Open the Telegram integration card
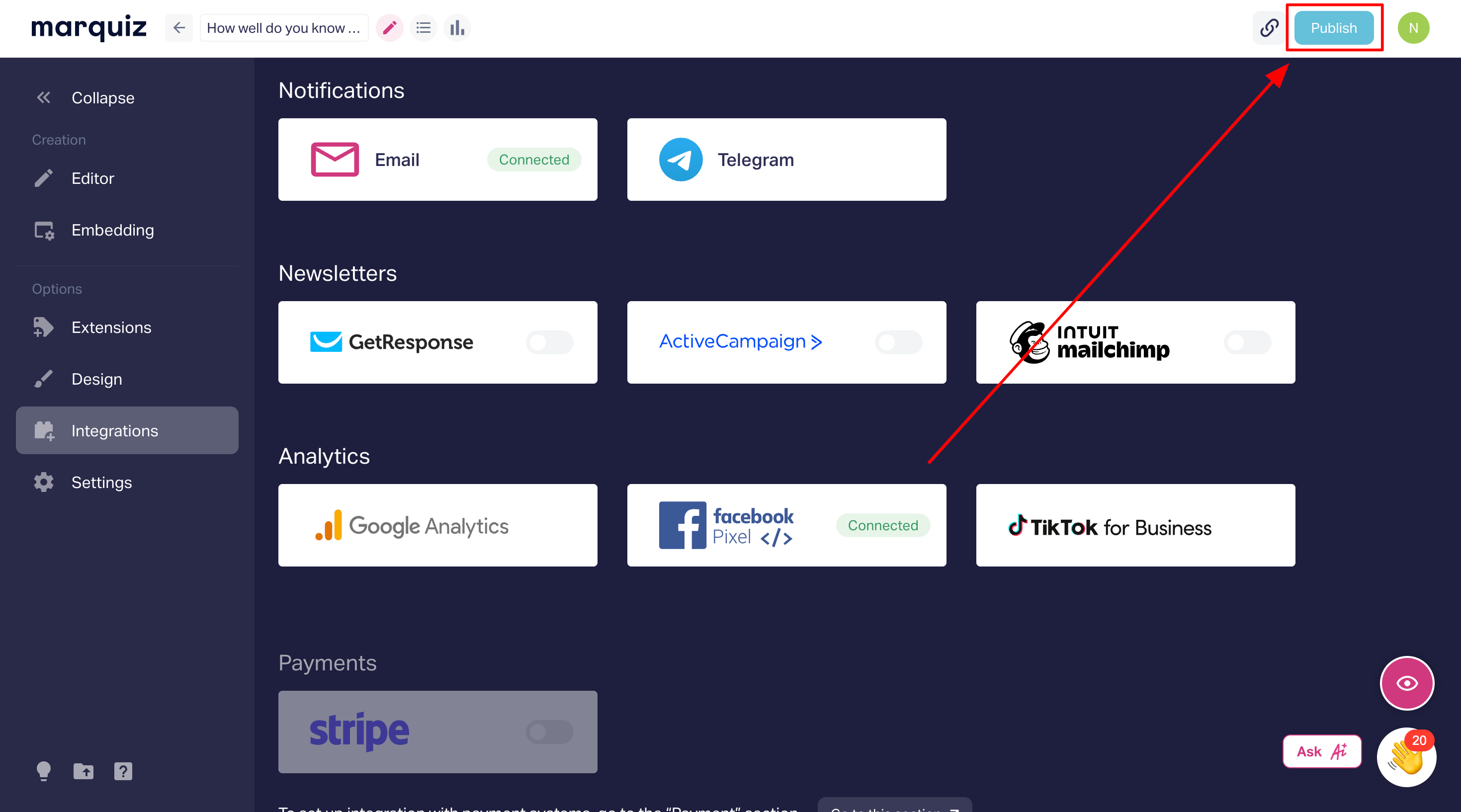The width and height of the screenshot is (1461, 812). coord(786,160)
